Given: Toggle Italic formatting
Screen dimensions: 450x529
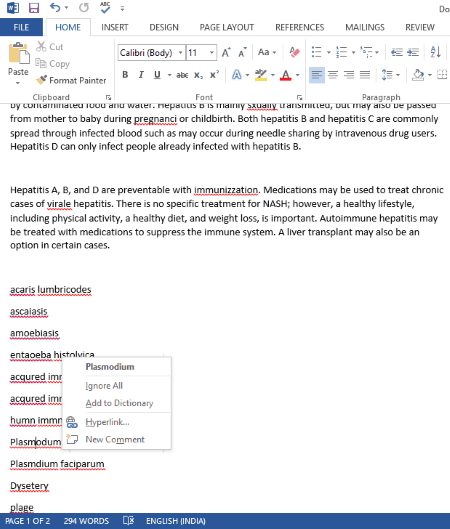Looking at the screenshot, I should (x=141, y=75).
